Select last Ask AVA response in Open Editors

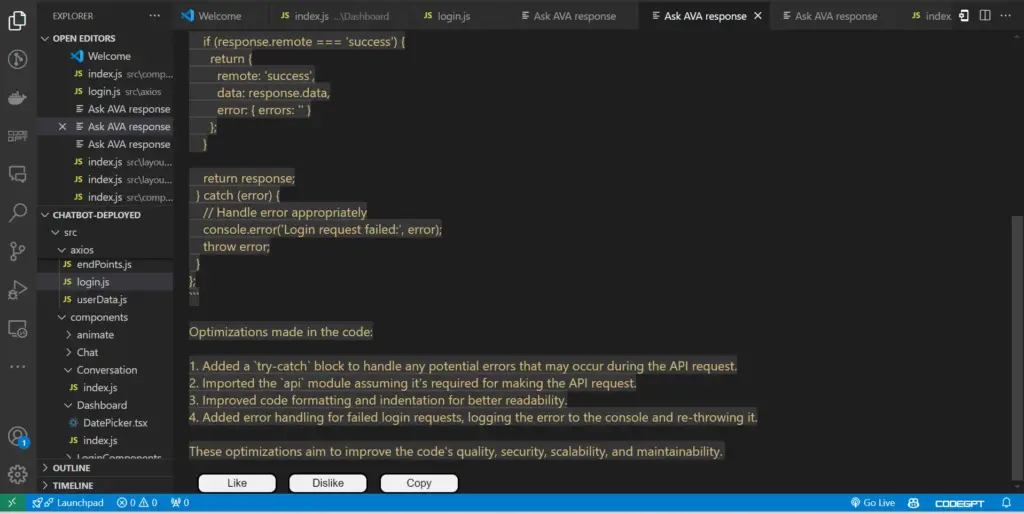(105, 144)
